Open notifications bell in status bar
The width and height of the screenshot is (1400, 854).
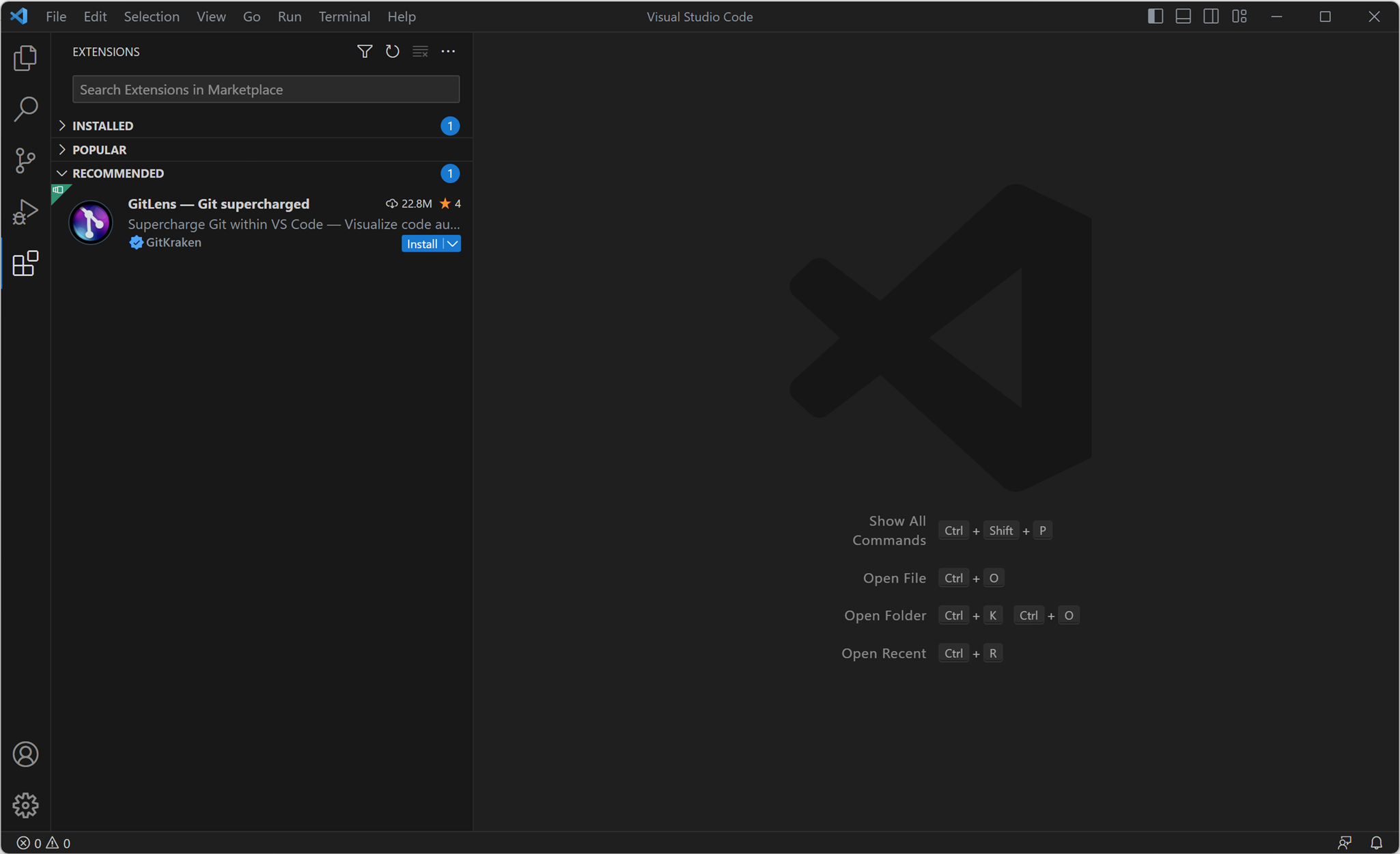(1376, 842)
